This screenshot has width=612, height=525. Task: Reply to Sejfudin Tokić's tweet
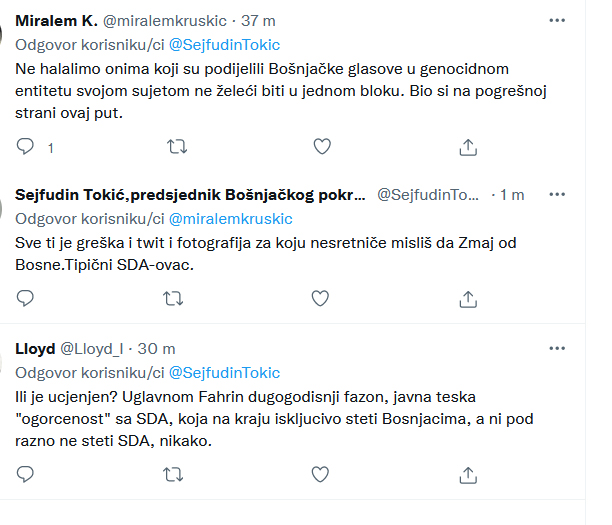(x=27, y=298)
